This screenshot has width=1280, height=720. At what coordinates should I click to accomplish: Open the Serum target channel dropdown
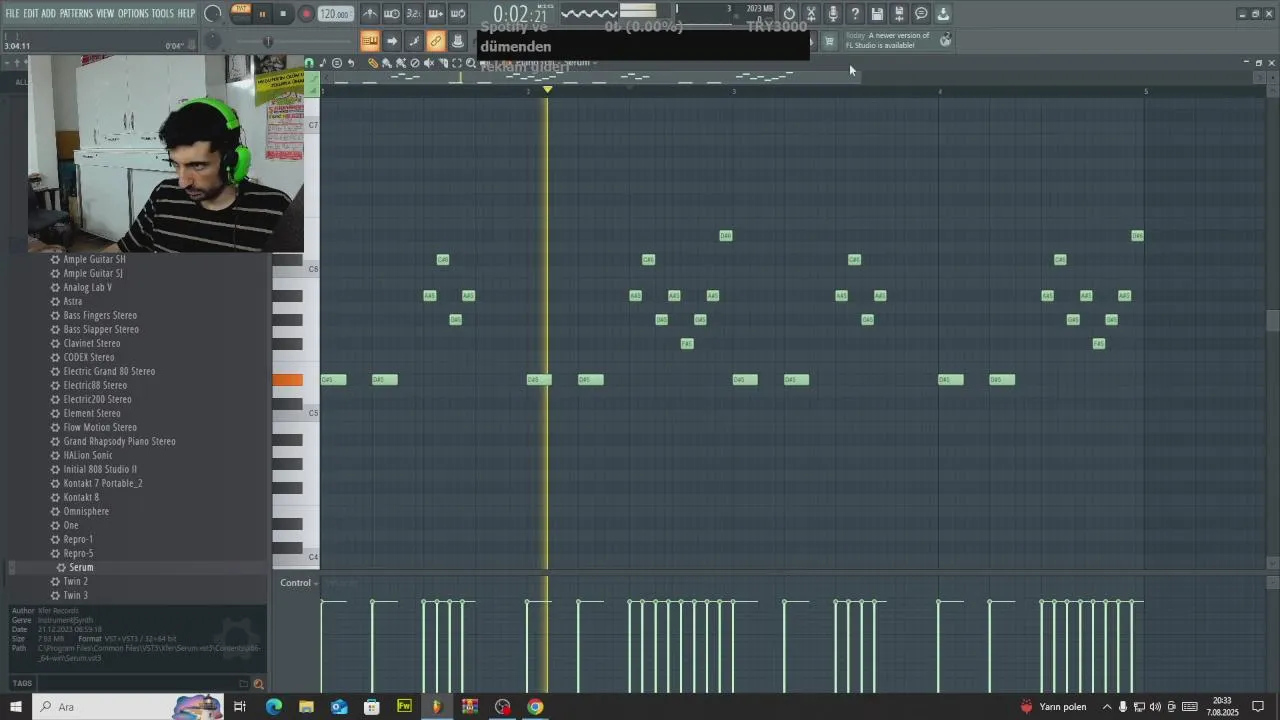pyautogui.click(x=580, y=63)
